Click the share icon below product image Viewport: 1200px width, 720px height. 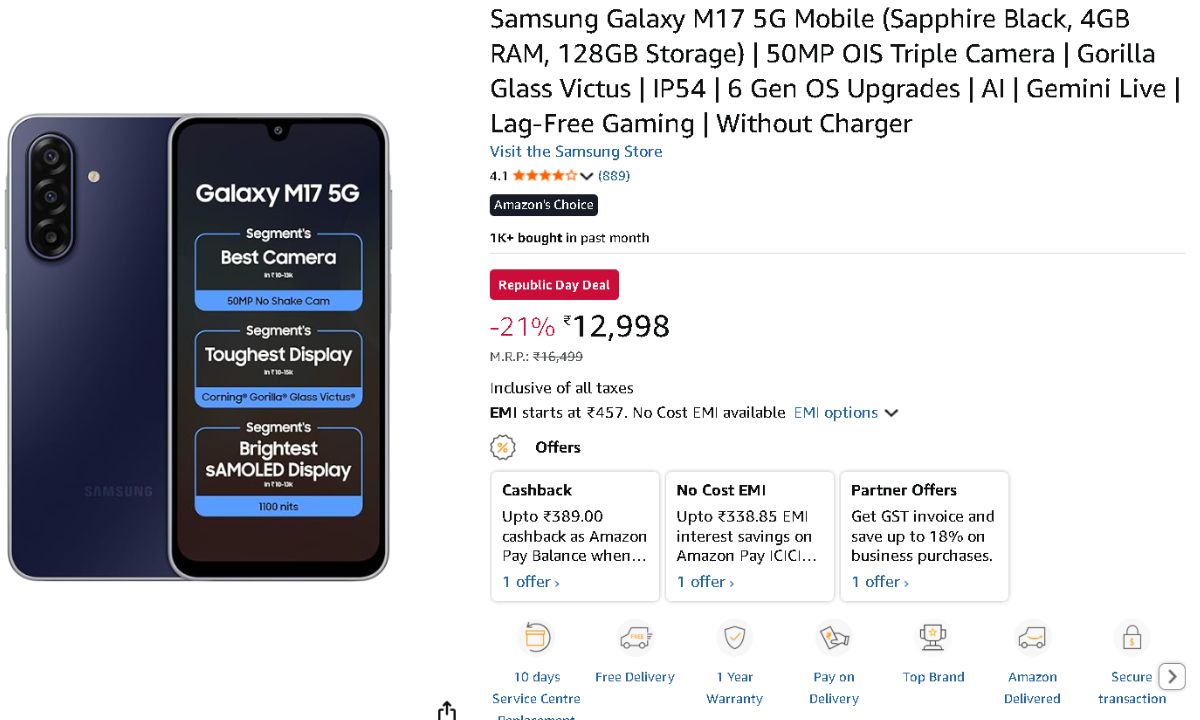[x=447, y=710]
